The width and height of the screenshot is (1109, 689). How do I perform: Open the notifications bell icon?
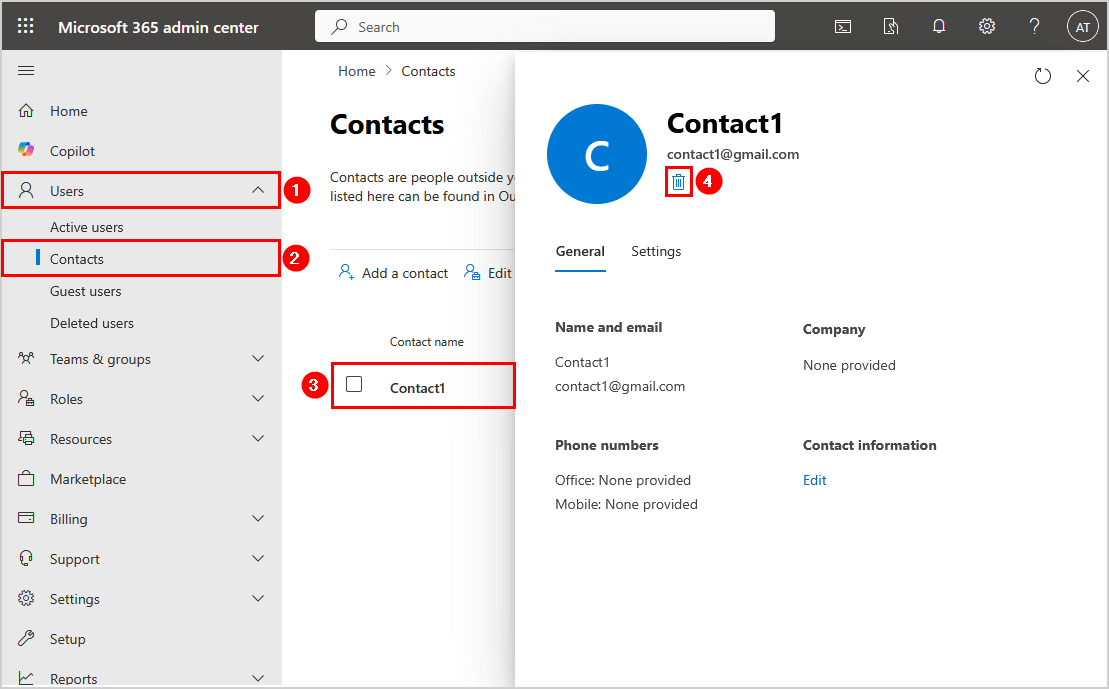point(939,27)
